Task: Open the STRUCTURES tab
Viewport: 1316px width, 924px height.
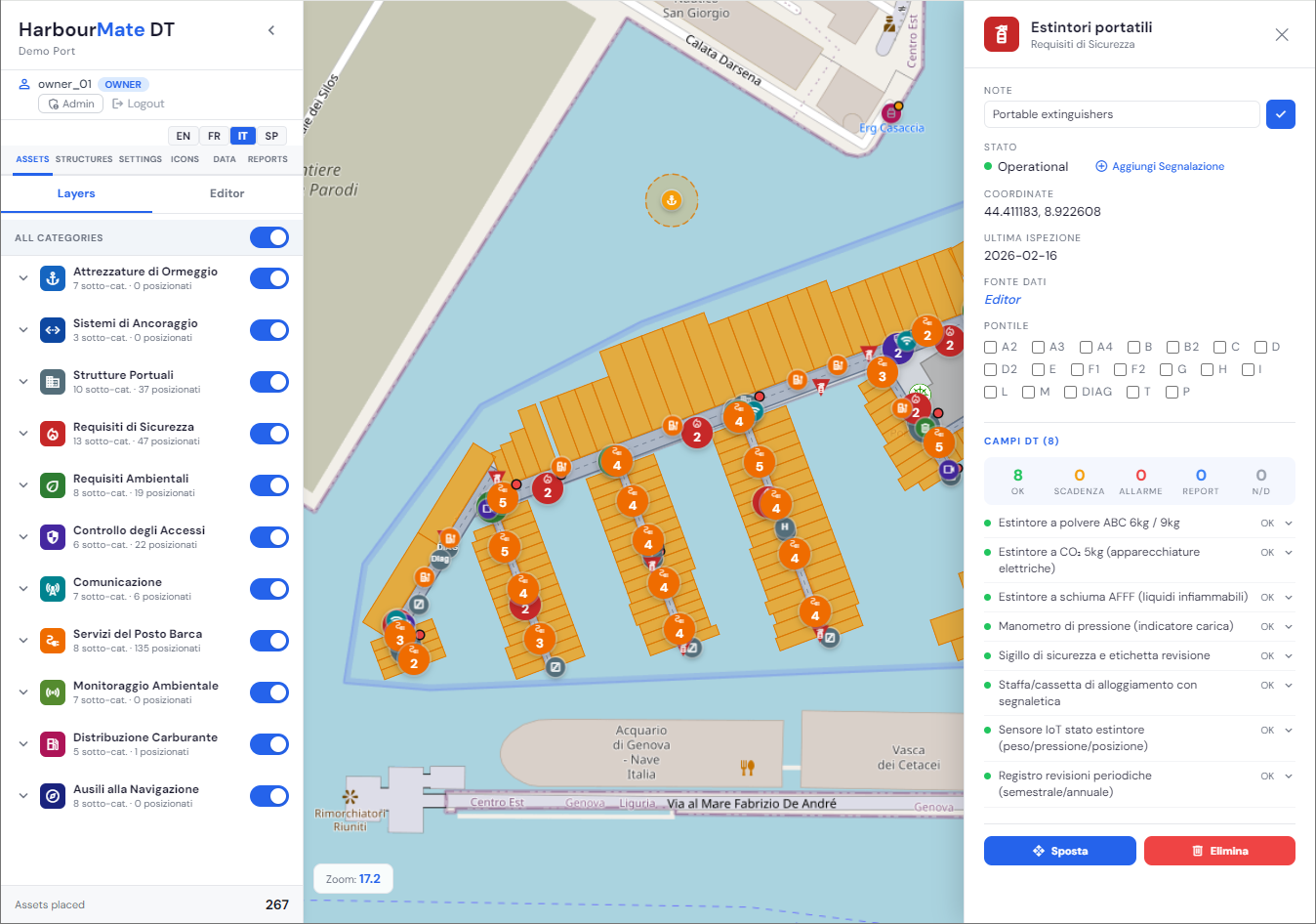Action: 84,159
